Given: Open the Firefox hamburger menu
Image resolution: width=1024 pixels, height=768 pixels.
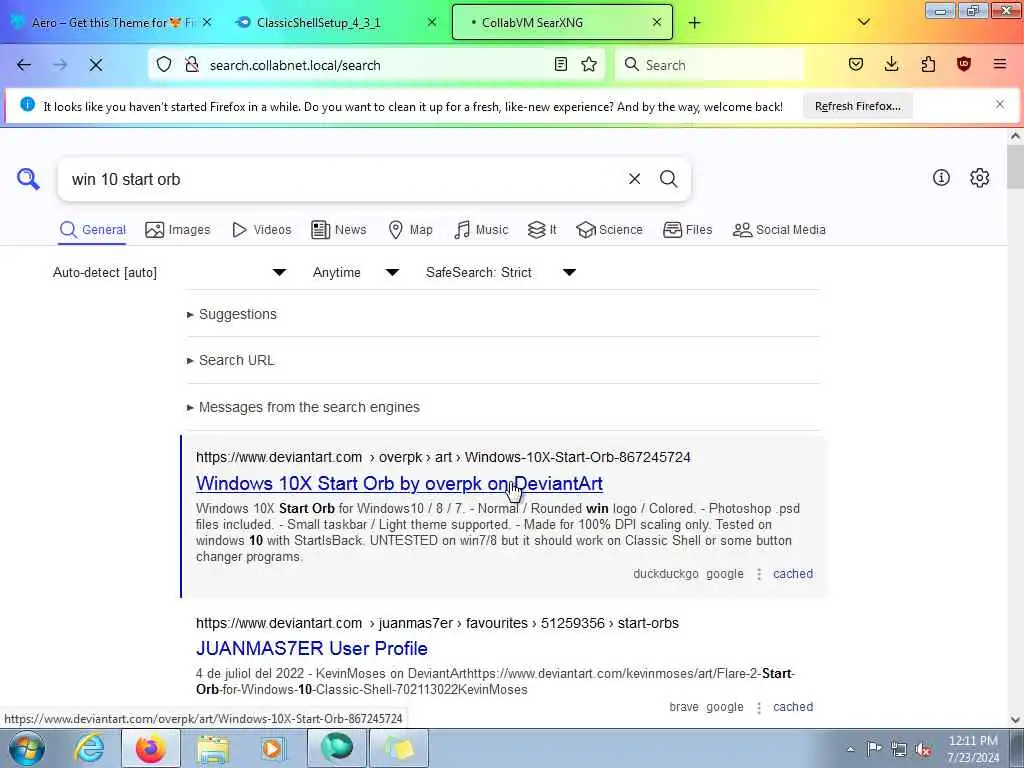Looking at the screenshot, I should tap(1000, 64).
